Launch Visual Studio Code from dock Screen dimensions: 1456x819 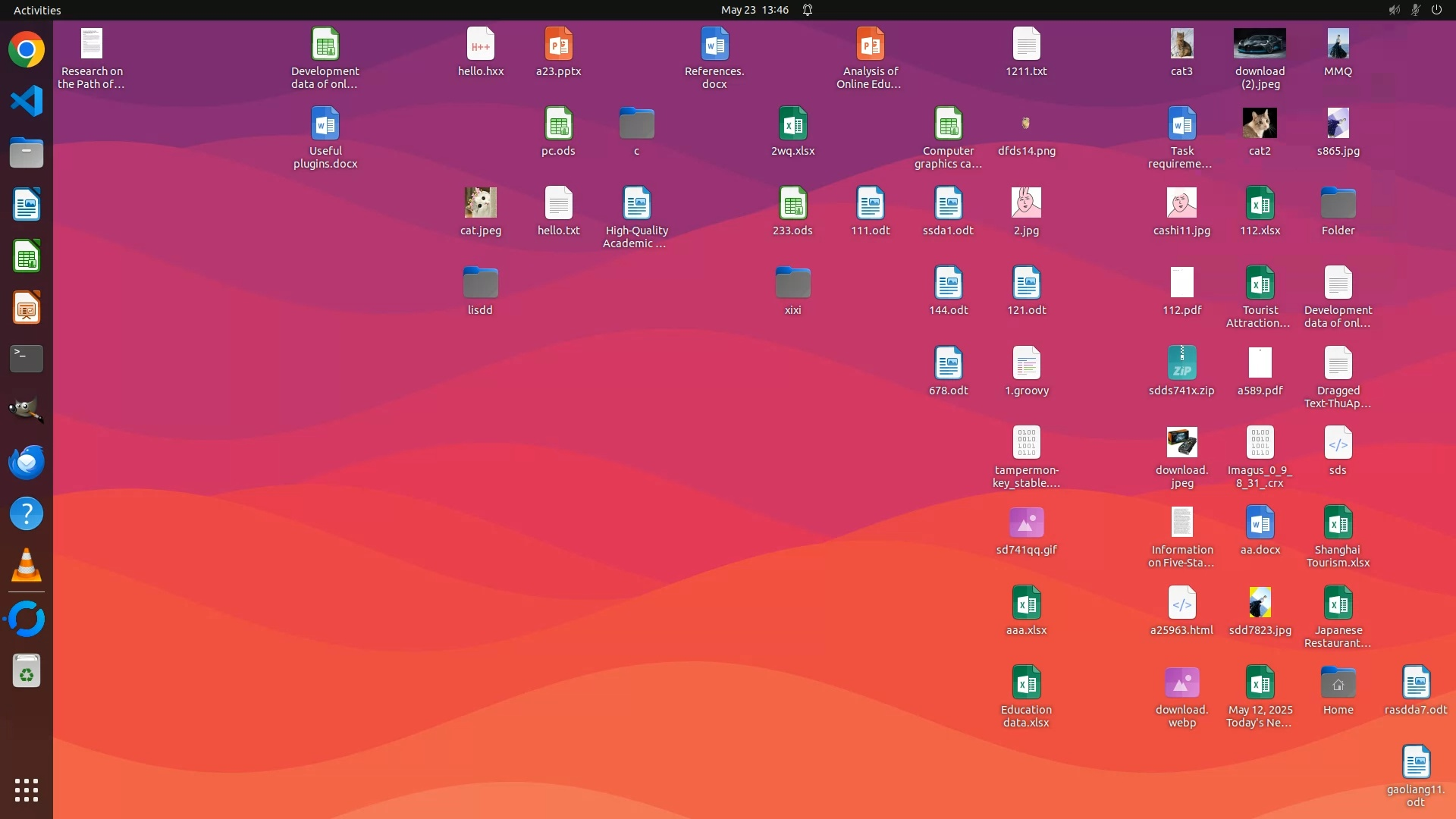click(27, 101)
